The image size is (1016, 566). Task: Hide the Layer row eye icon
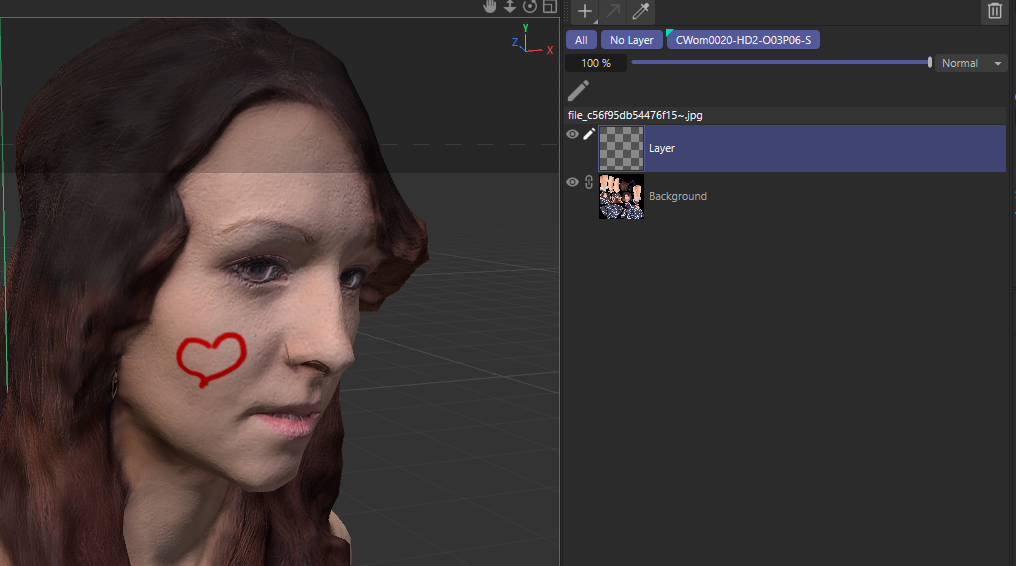point(572,134)
